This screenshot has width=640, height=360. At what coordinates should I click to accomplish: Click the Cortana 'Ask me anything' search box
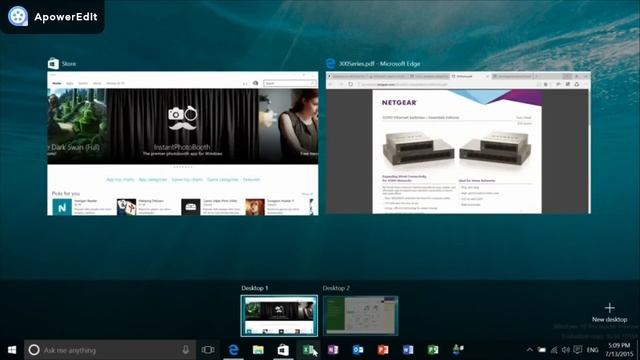(109, 350)
